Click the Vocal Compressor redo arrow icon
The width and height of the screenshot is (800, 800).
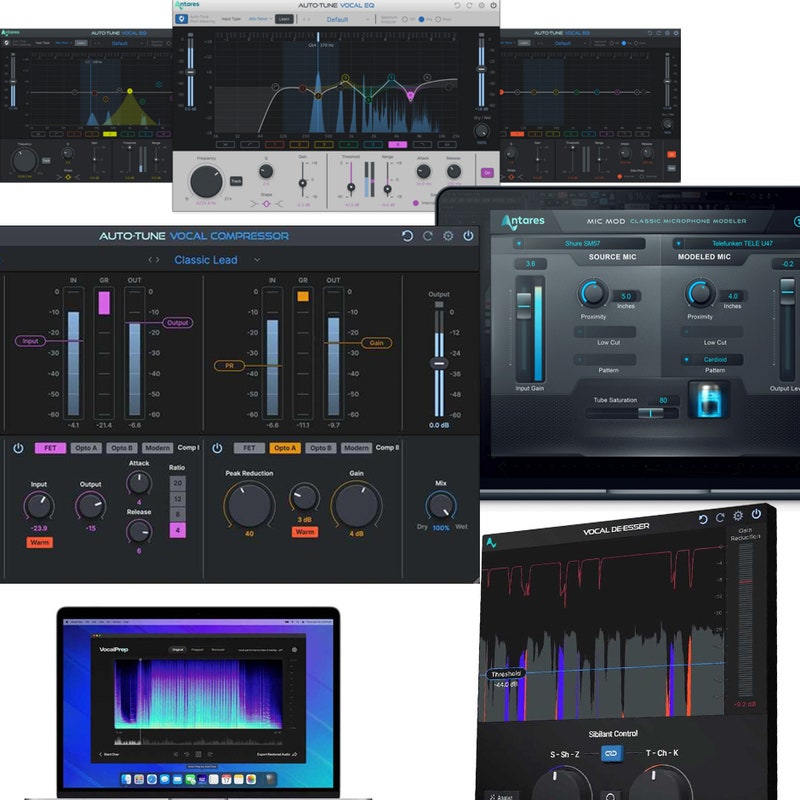tap(427, 236)
